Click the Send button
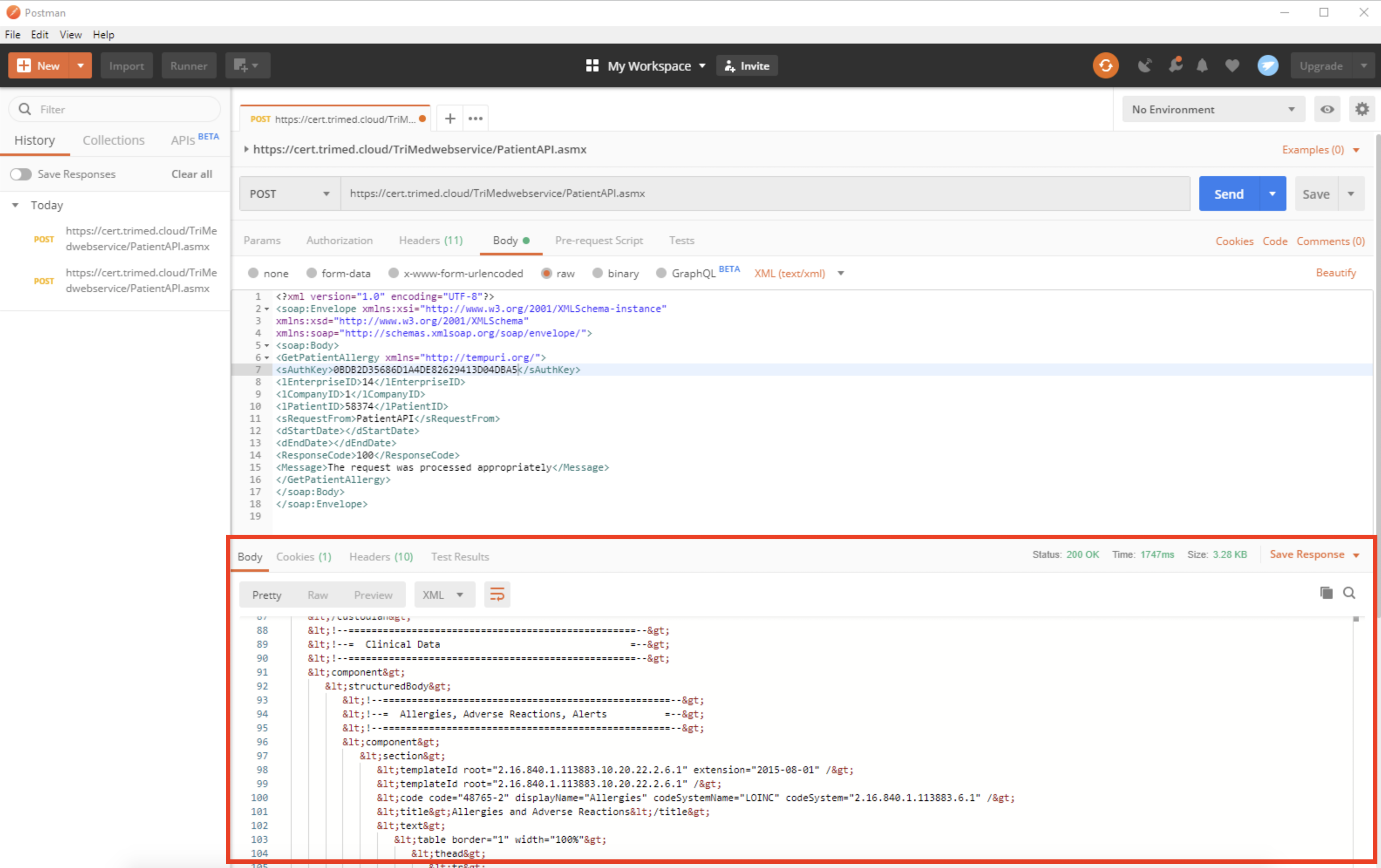Viewport: 1381px width, 868px height. tap(1228, 194)
